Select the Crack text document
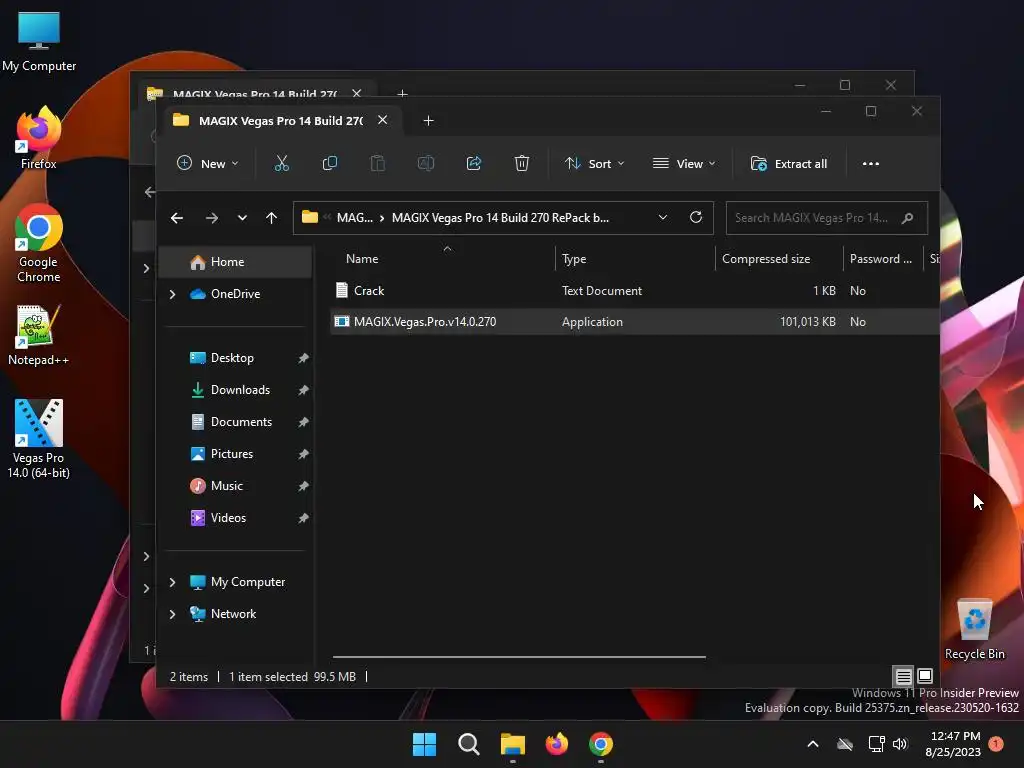 point(635,291)
